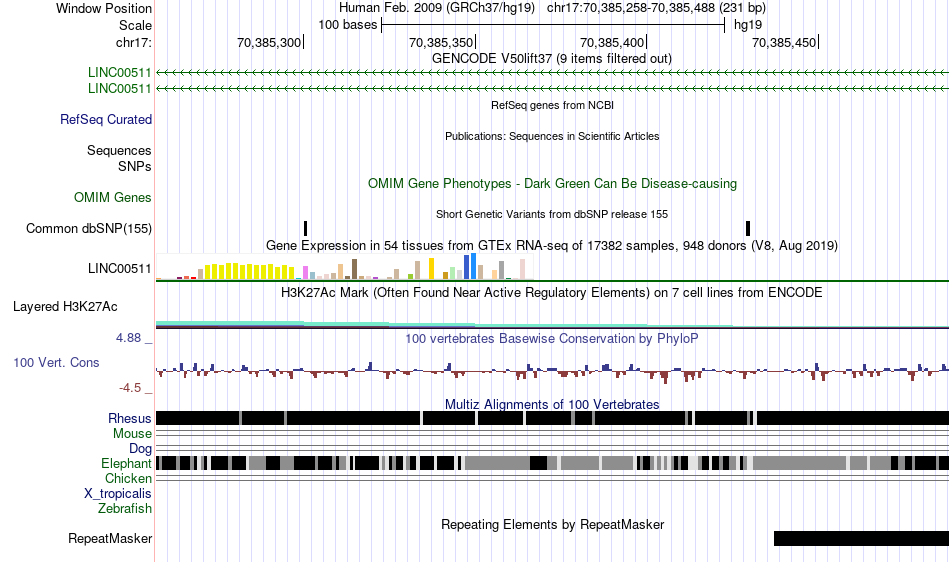Click the -4.5 PhyloP lower value
Image resolution: width=950 pixels, height=562 pixels.
click(x=129, y=388)
